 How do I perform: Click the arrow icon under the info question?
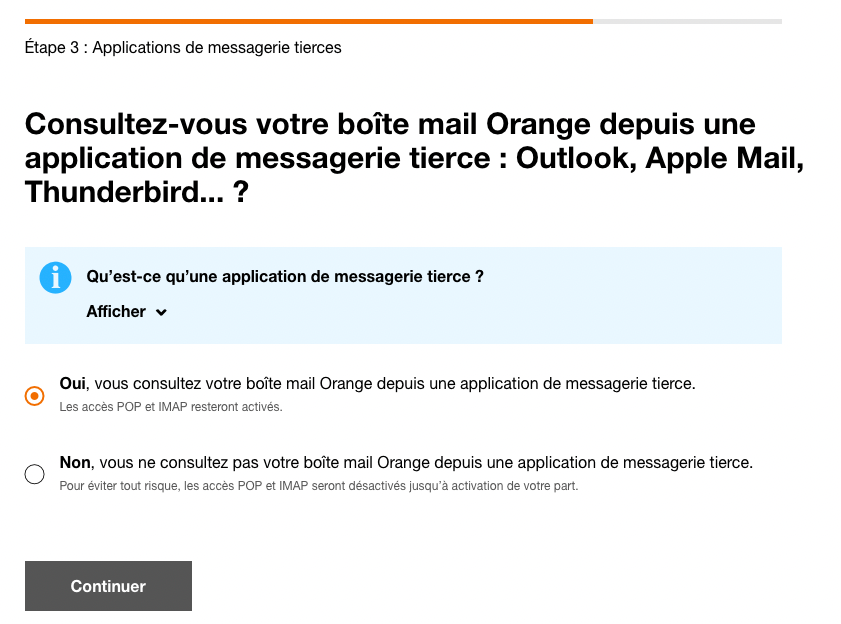[x=161, y=311]
